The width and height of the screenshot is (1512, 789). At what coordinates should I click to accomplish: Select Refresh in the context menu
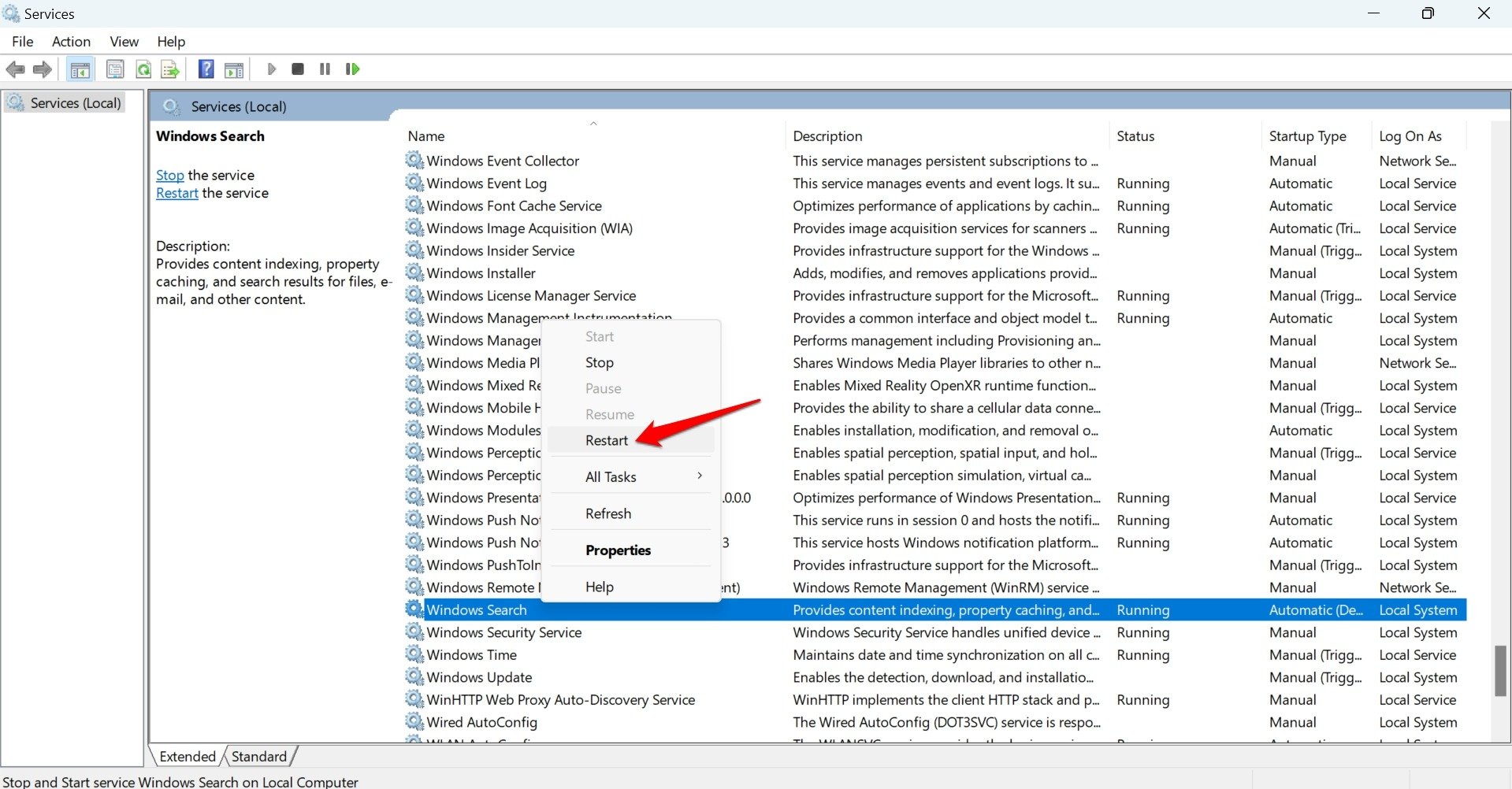pyautogui.click(x=630, y=513)
